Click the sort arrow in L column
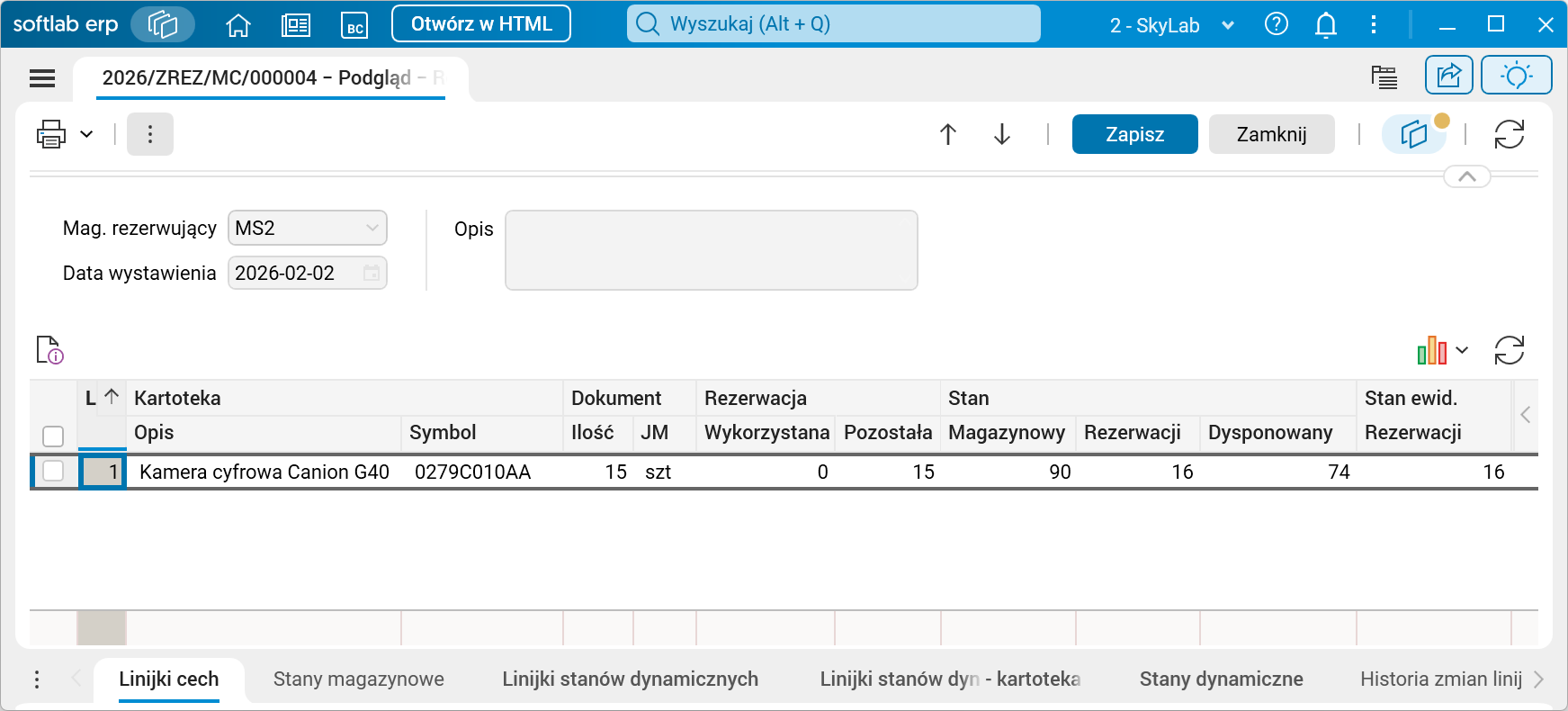 pyautogui.click(x=112, y=396)
